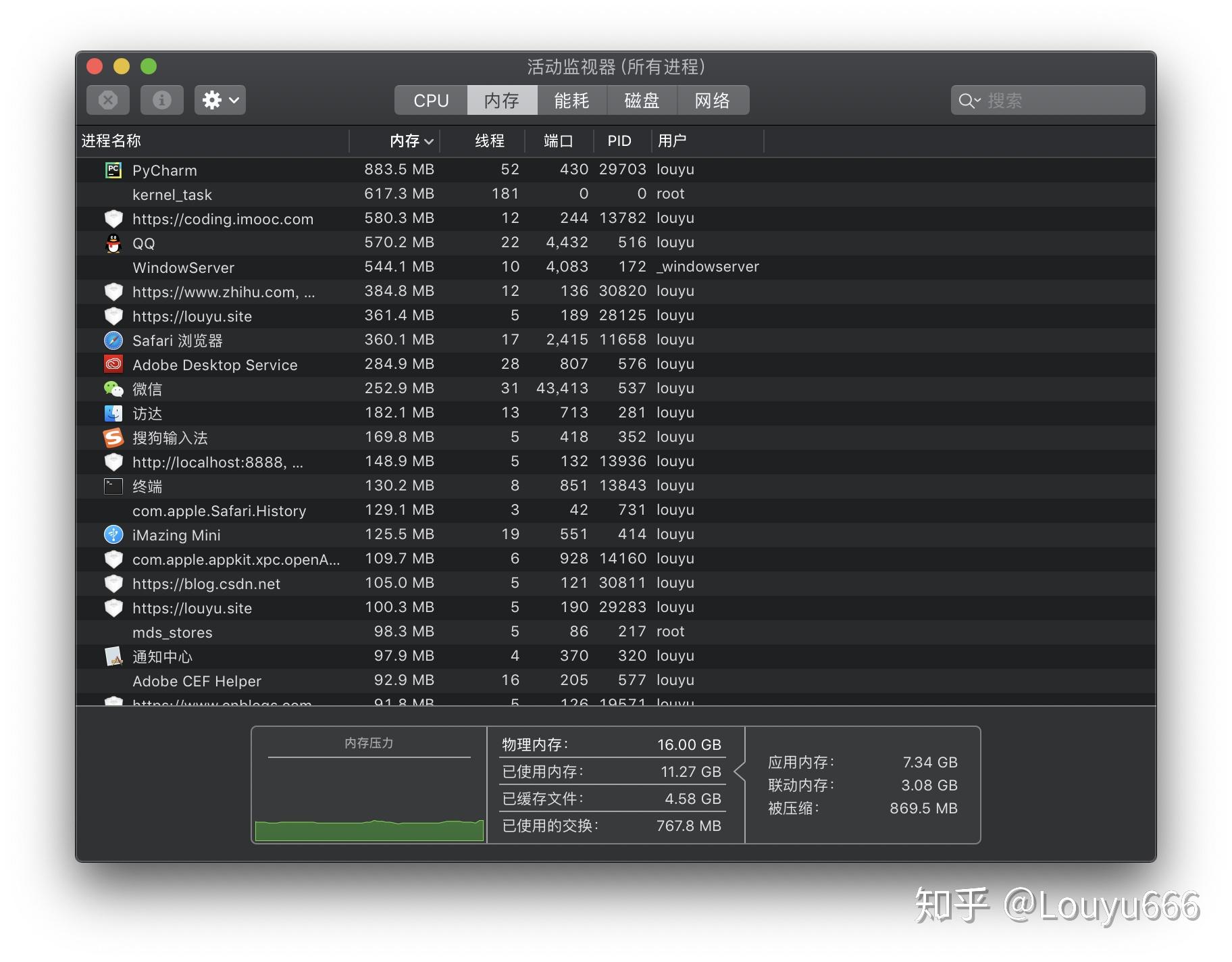Click the process info button

coord(161,100)
